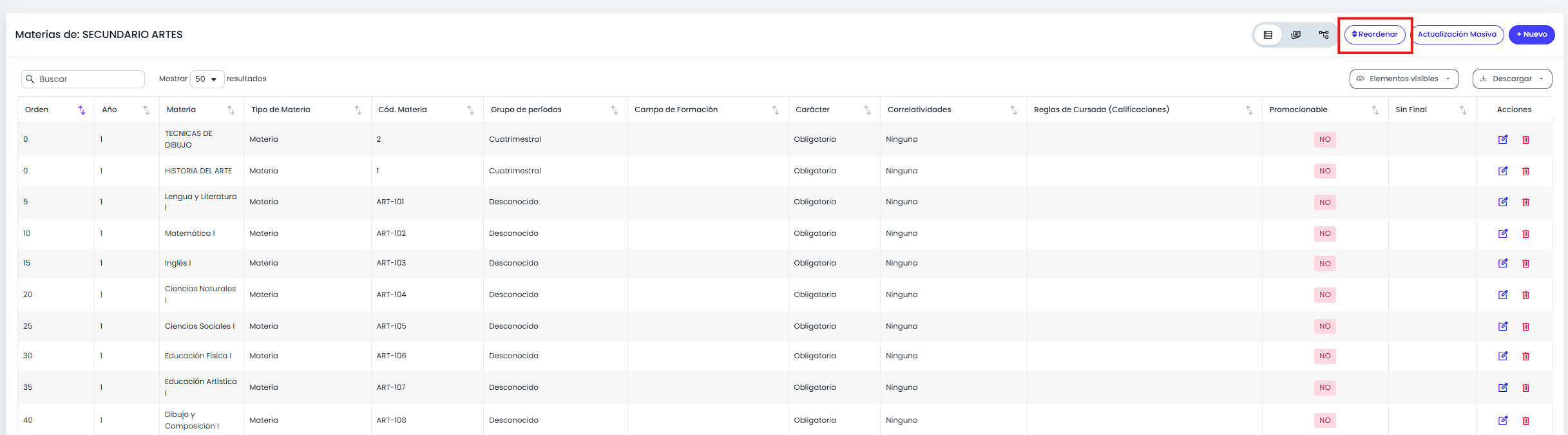The width and height of the screenshot is (1568, 435).
Task: Remove the Matemática I subject
Action: click(1525, 234)
